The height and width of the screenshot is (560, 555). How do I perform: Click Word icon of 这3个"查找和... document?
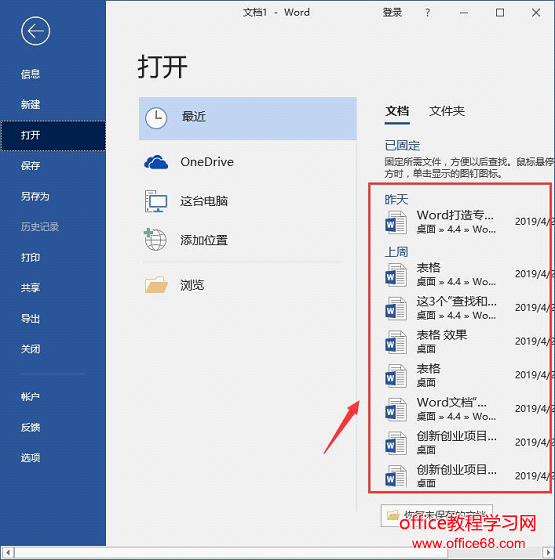(396, 309)
